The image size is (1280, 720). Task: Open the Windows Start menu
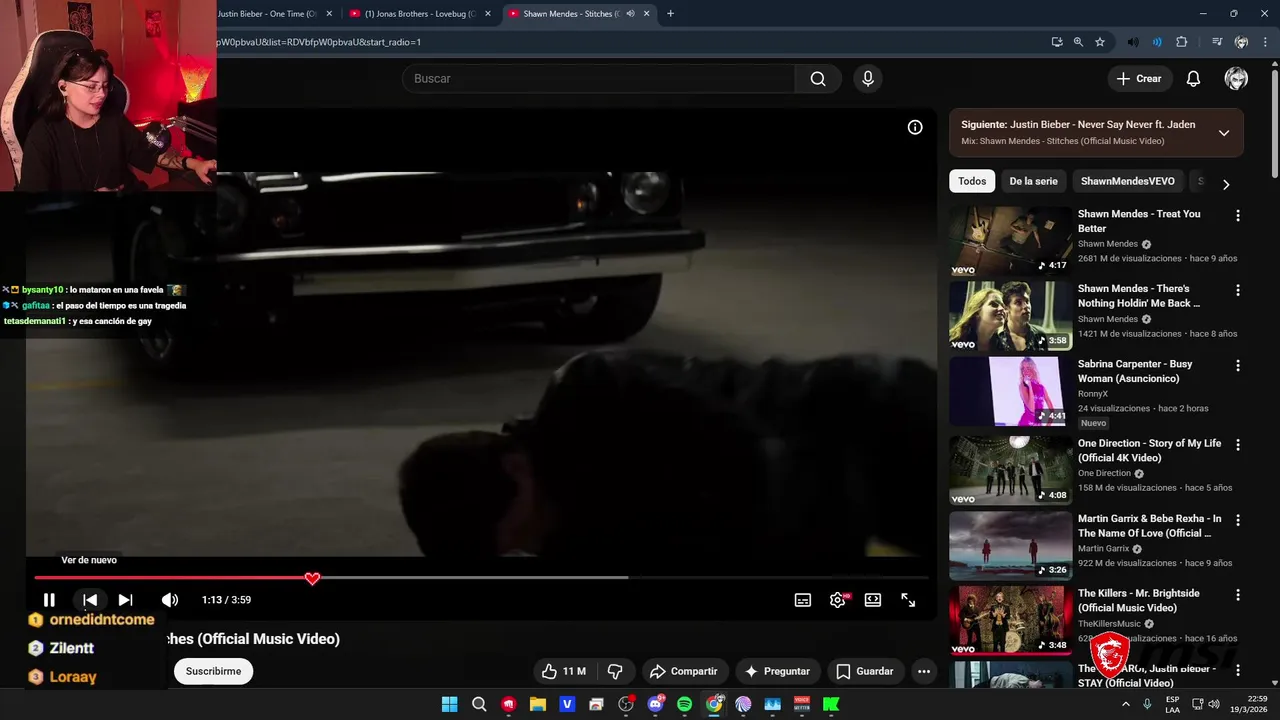click(x=450, y=704)
